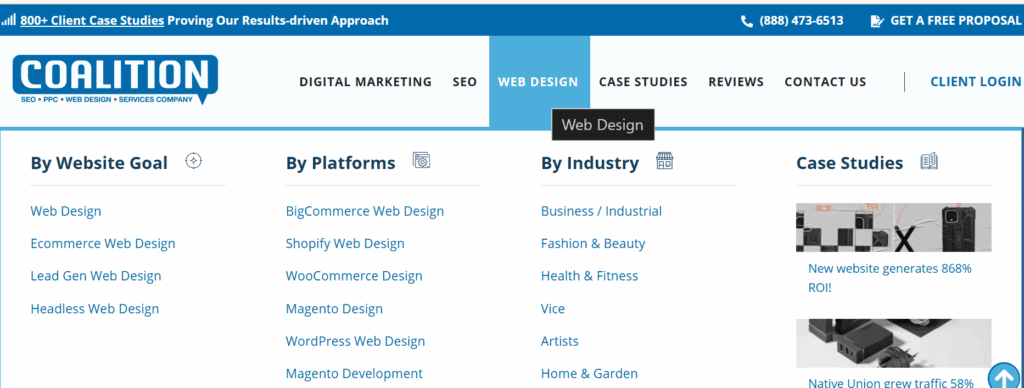Select the Health & Fitness industry

[x=589, y=276]
